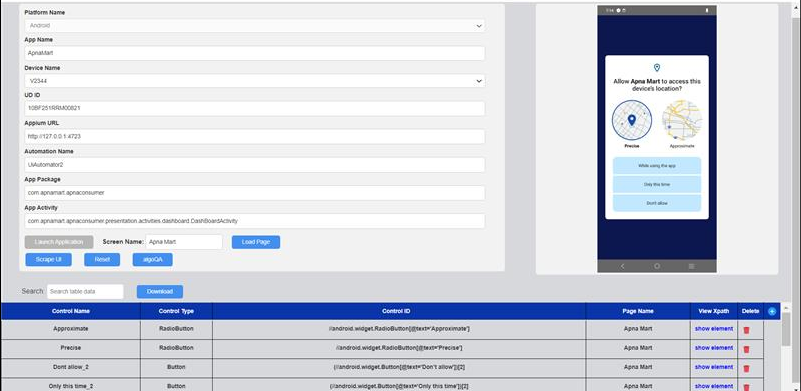Add a new row with plus icon

[772, 311]
